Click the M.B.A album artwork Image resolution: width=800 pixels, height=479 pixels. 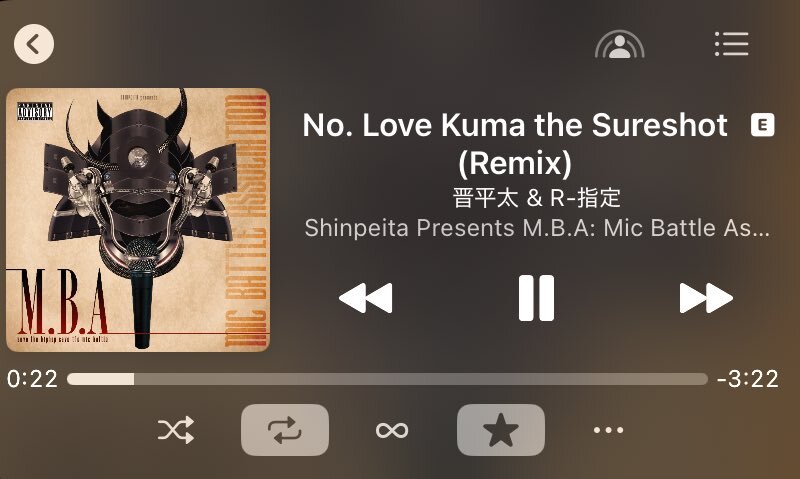tap(138, 220)
